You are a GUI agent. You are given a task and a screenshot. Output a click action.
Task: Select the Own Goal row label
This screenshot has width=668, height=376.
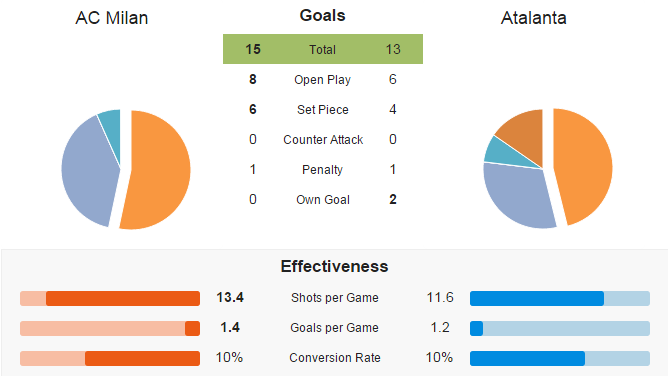323,200
